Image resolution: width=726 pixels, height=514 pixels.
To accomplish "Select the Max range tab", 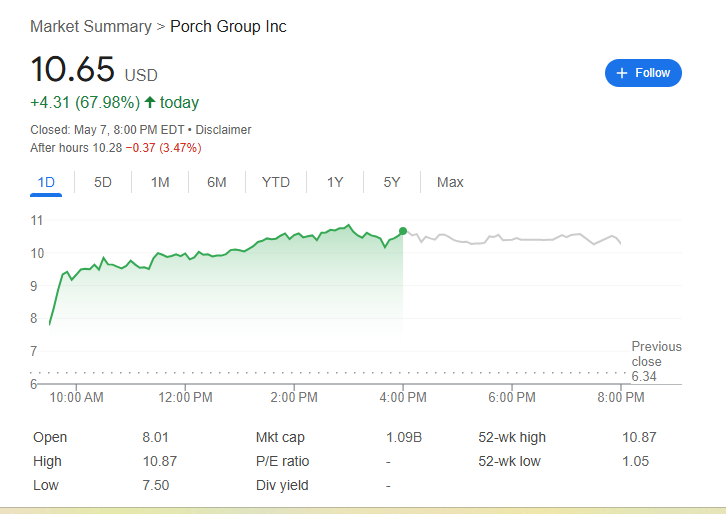I will point(450,182).
